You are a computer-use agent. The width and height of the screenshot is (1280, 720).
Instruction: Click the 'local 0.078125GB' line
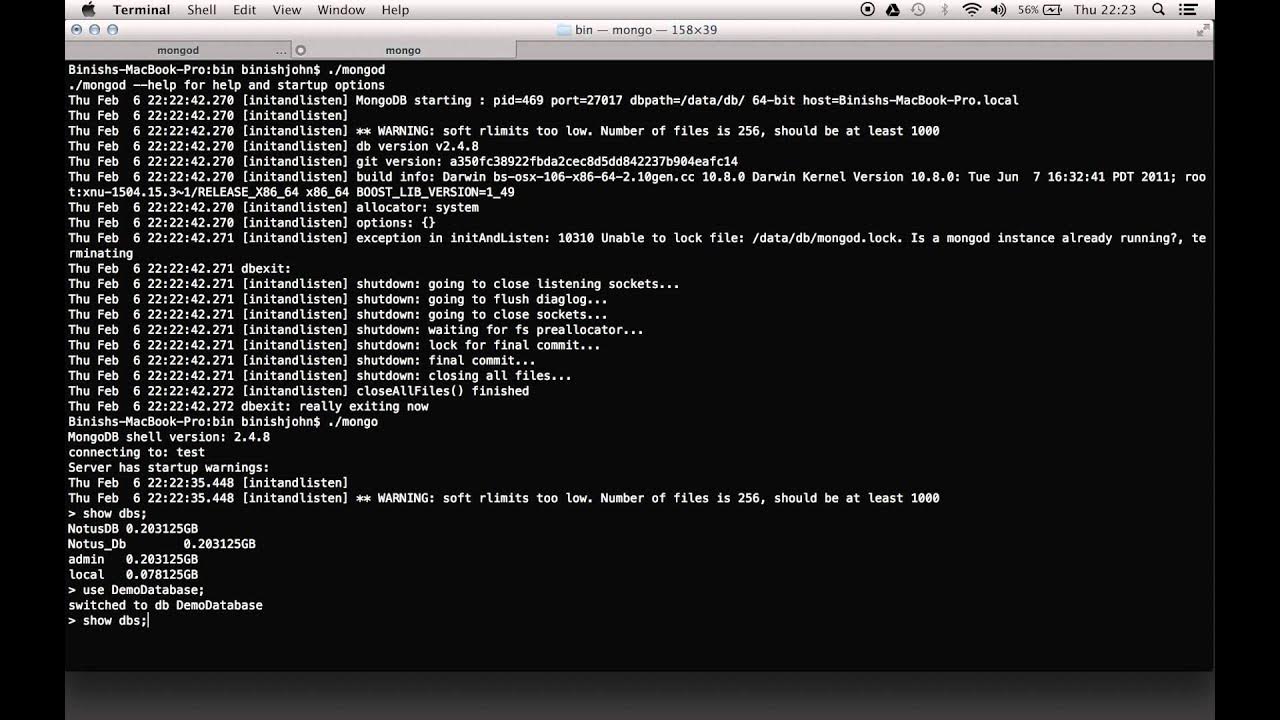133,575
